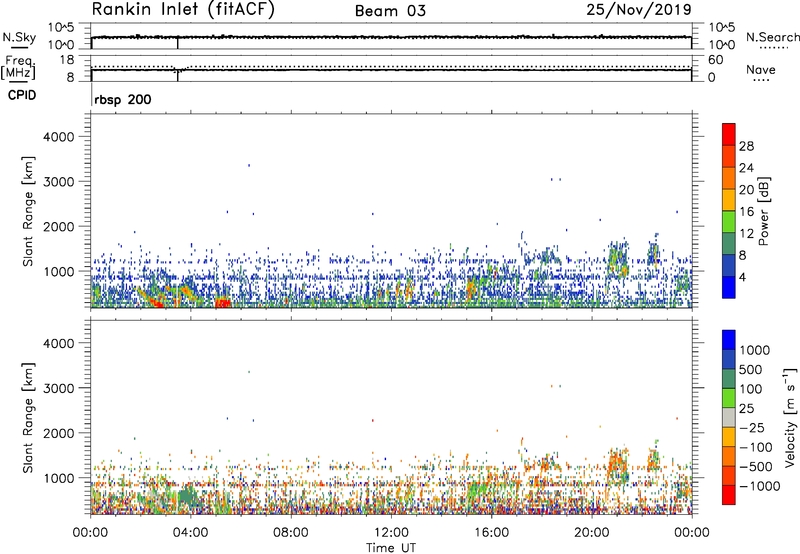Click the '60' Nave axis tick
The image size is (800, 554).
tap(716, 60)
